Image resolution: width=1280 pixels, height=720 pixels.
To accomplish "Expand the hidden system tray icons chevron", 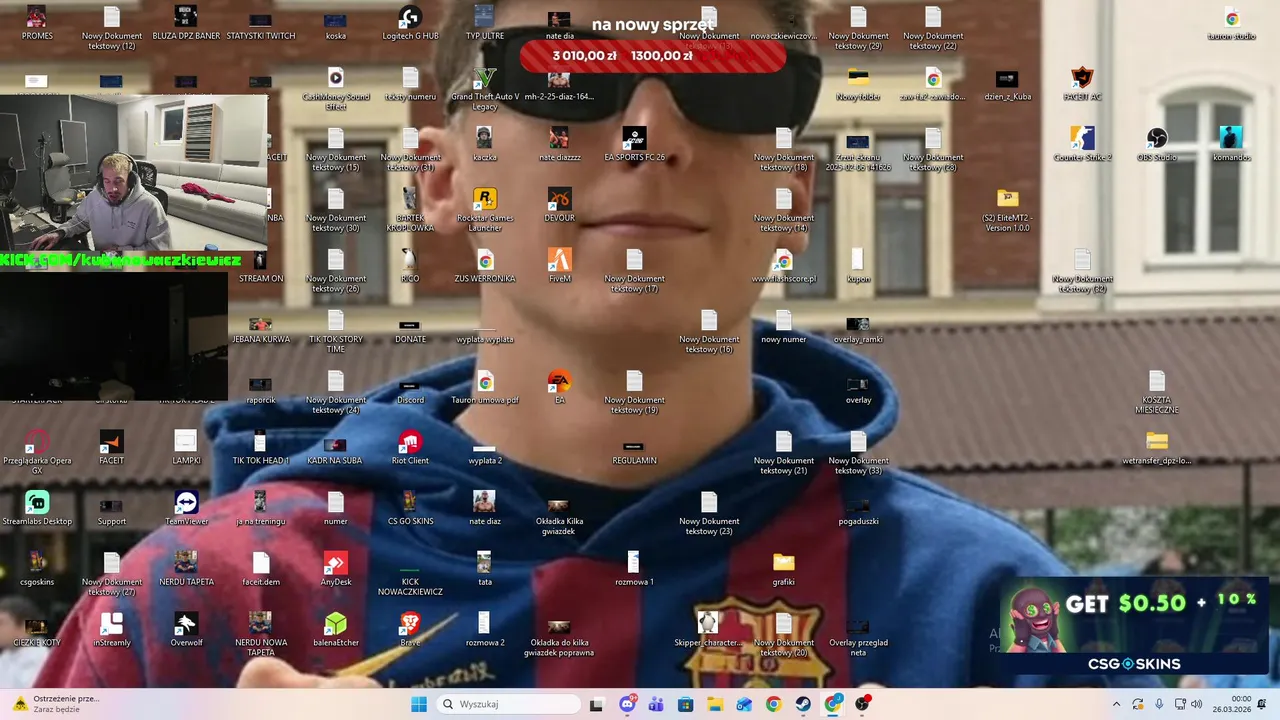I will click(x=1116, y=704).
